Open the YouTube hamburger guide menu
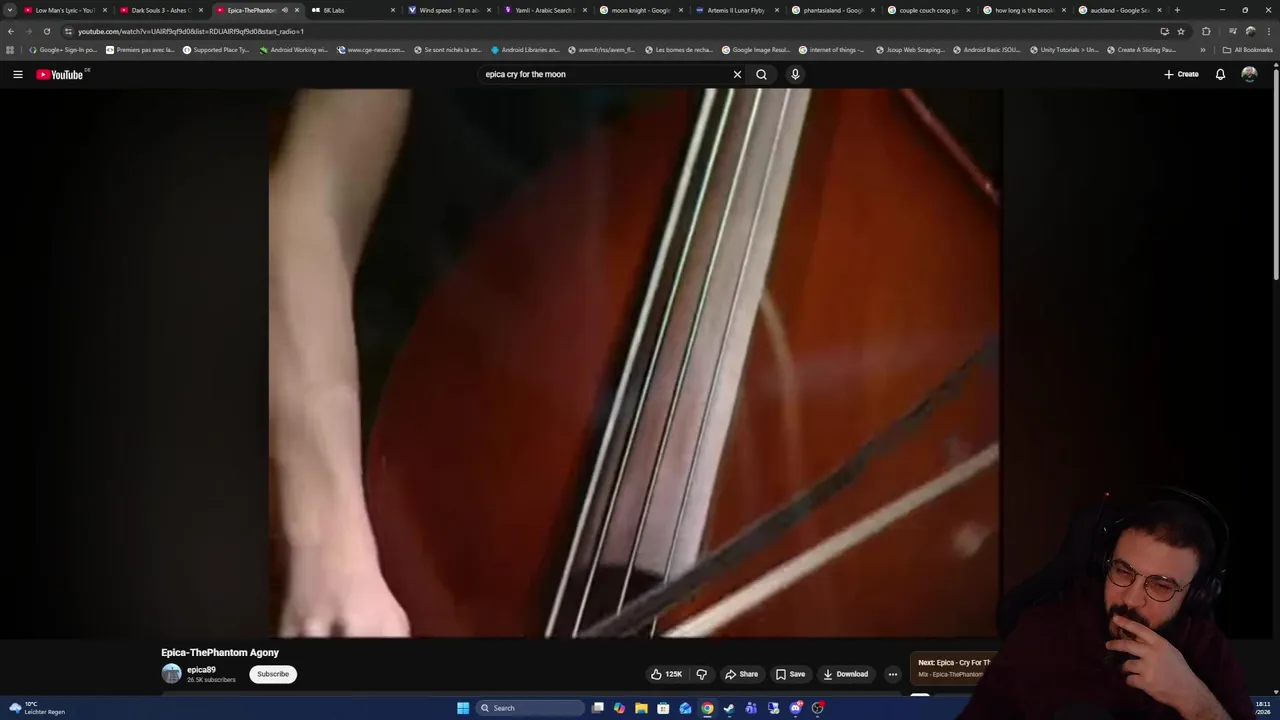The height and width of the screenshot is (720, 1280). [18, 74]
